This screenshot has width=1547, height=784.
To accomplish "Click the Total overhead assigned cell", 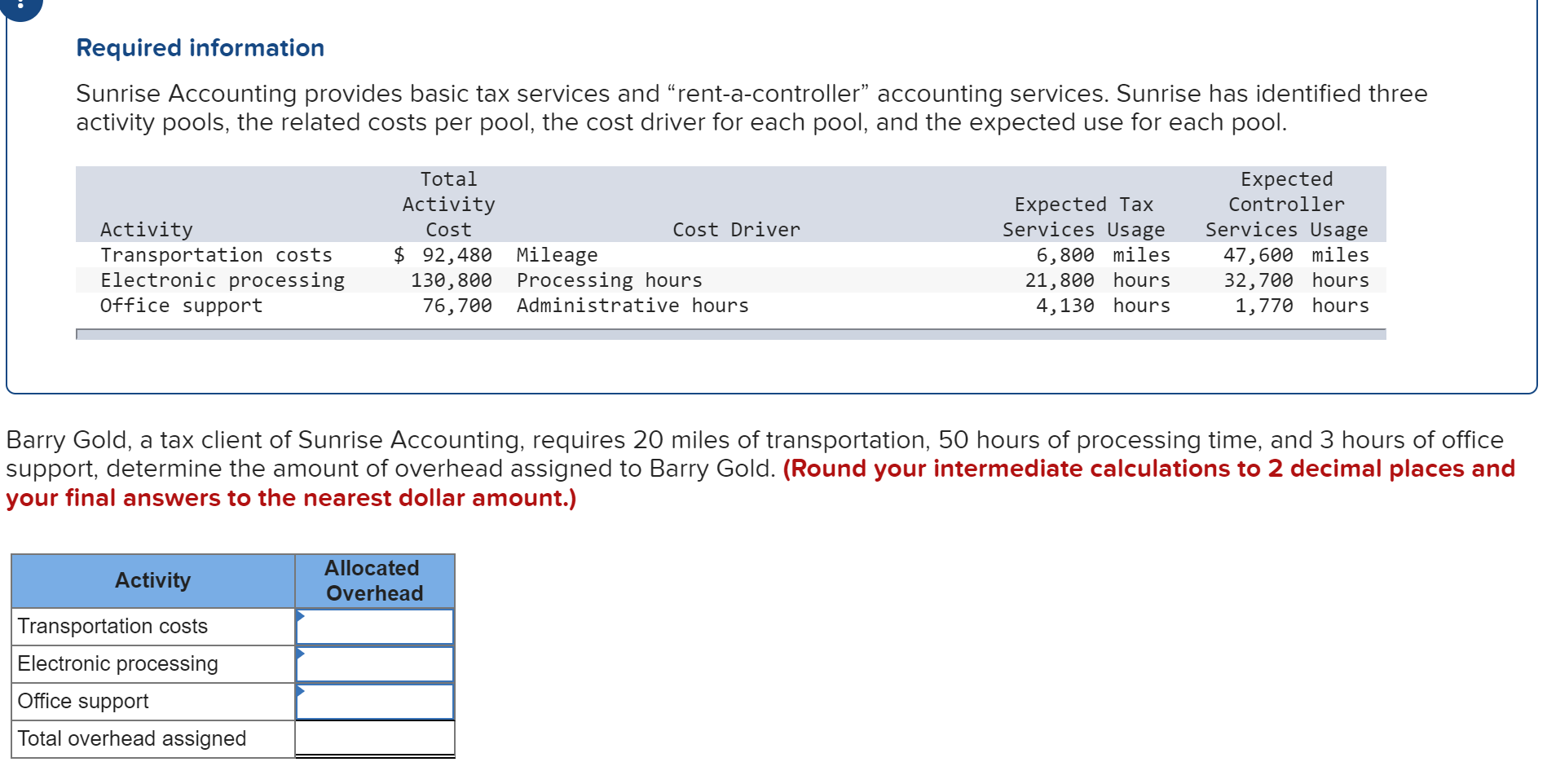I will tap(373, 738).
